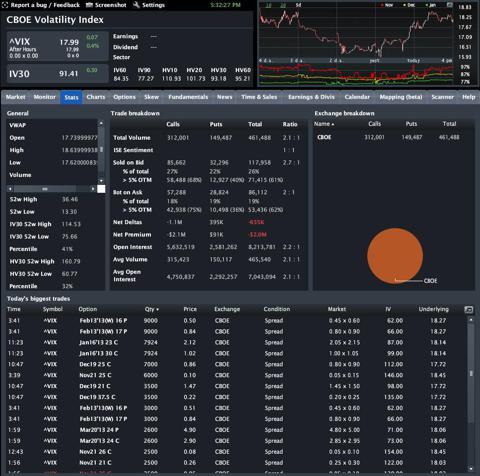Open the Earnings & Divis tab
This screenshot has width=480, height=476.
point(311,97)
